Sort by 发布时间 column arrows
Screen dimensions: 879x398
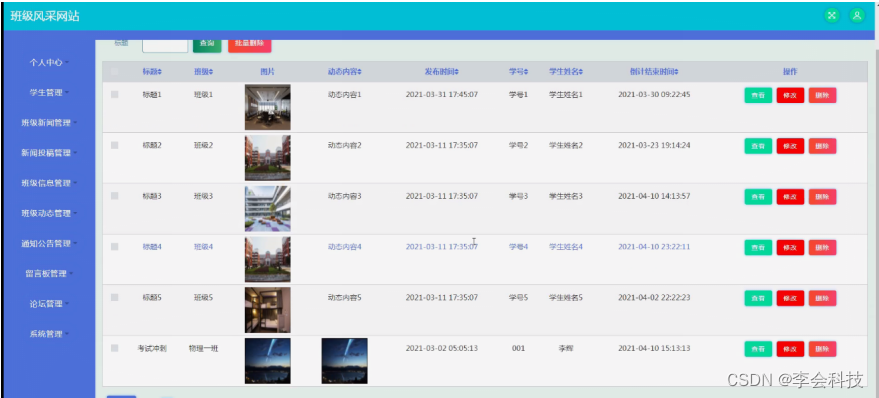tap(456, 72)
